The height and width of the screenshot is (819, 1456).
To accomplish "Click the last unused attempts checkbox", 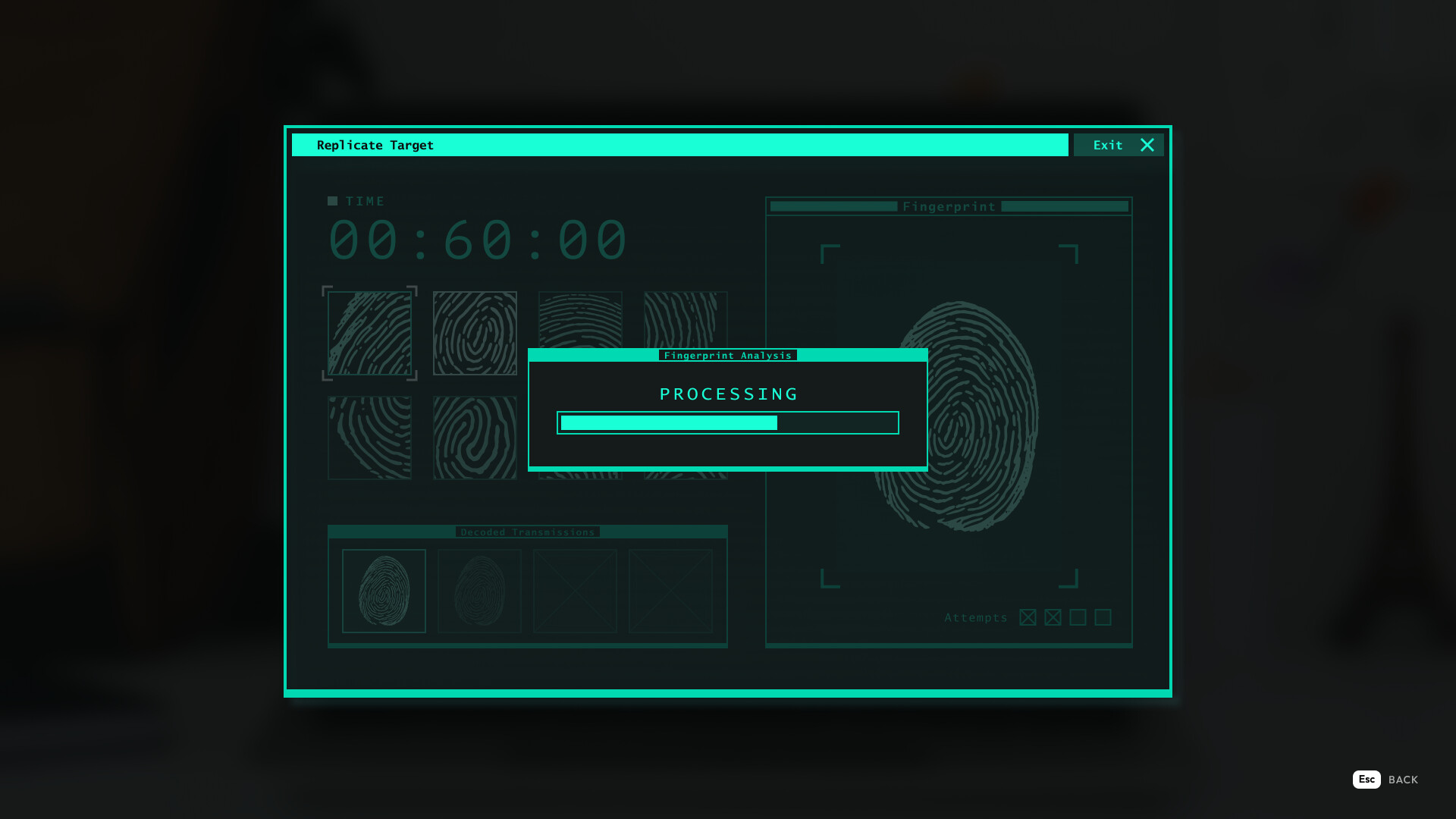I will point(1103,617).
